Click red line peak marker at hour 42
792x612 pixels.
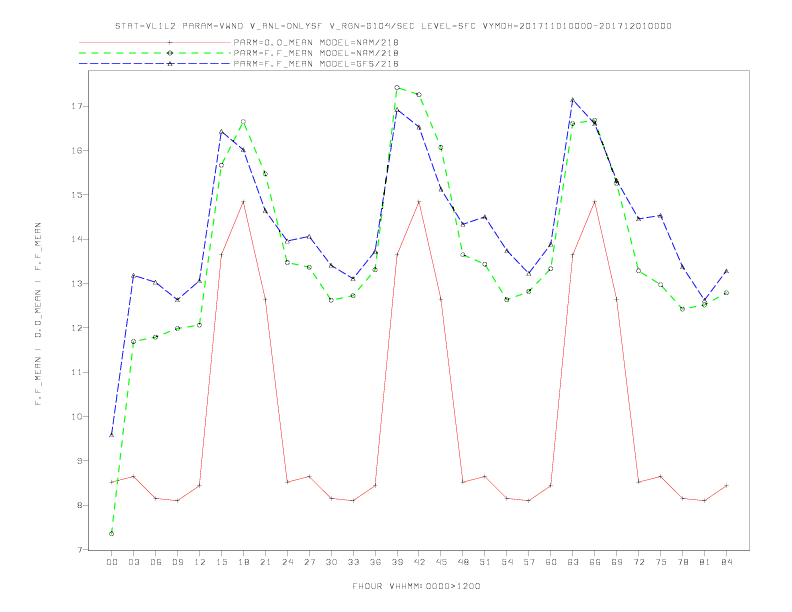click(x=419, y=202)
